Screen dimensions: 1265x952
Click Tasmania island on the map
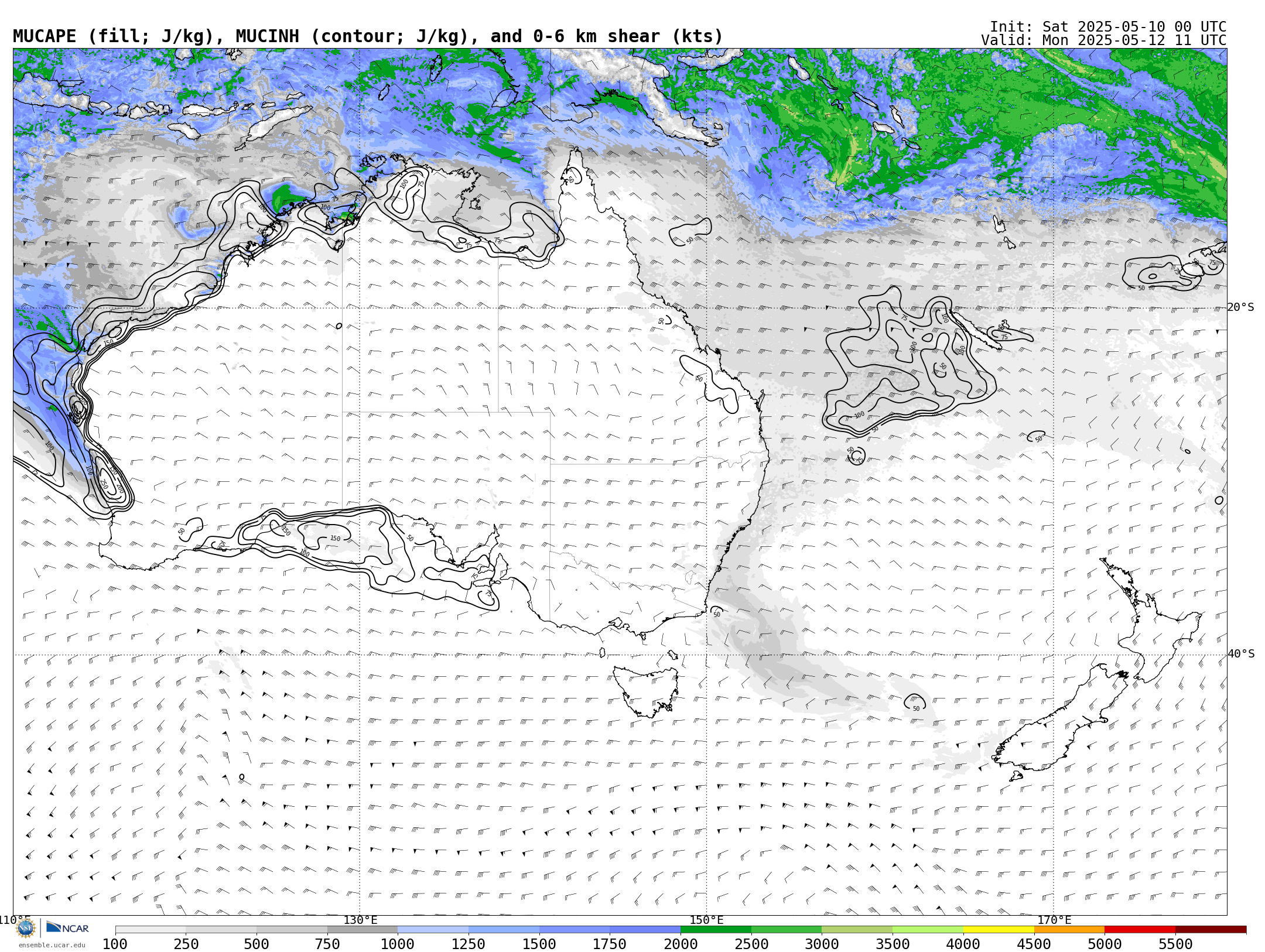click(647, 691)
